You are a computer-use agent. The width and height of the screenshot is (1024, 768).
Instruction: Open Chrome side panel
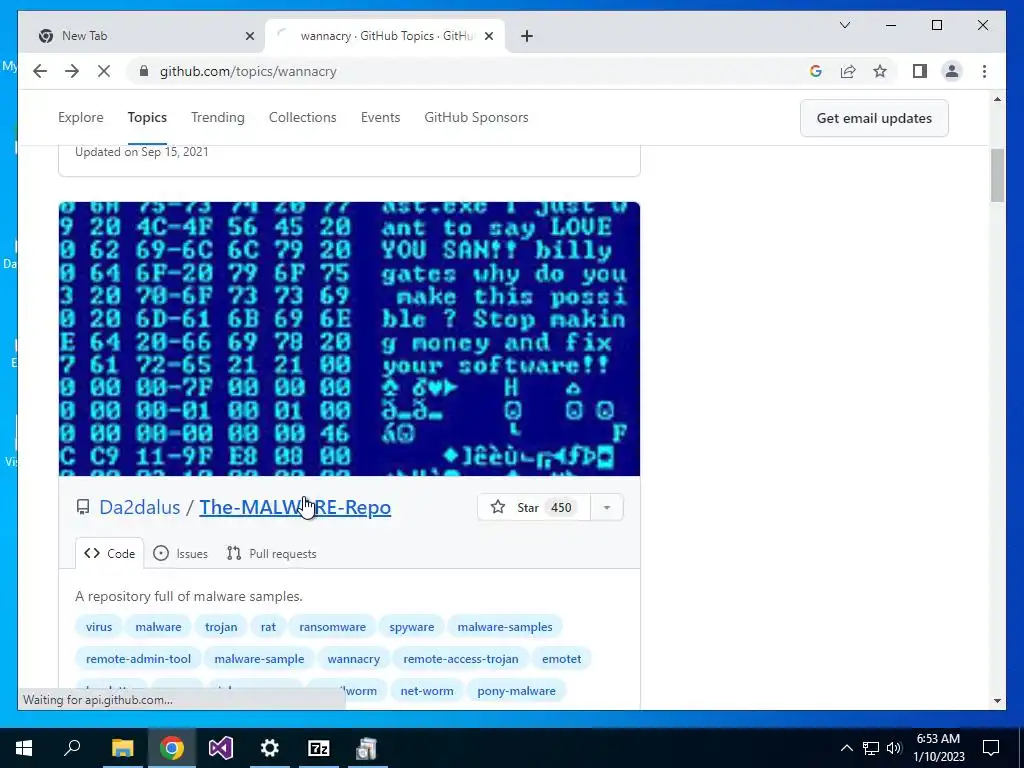[x=920, y=71]
